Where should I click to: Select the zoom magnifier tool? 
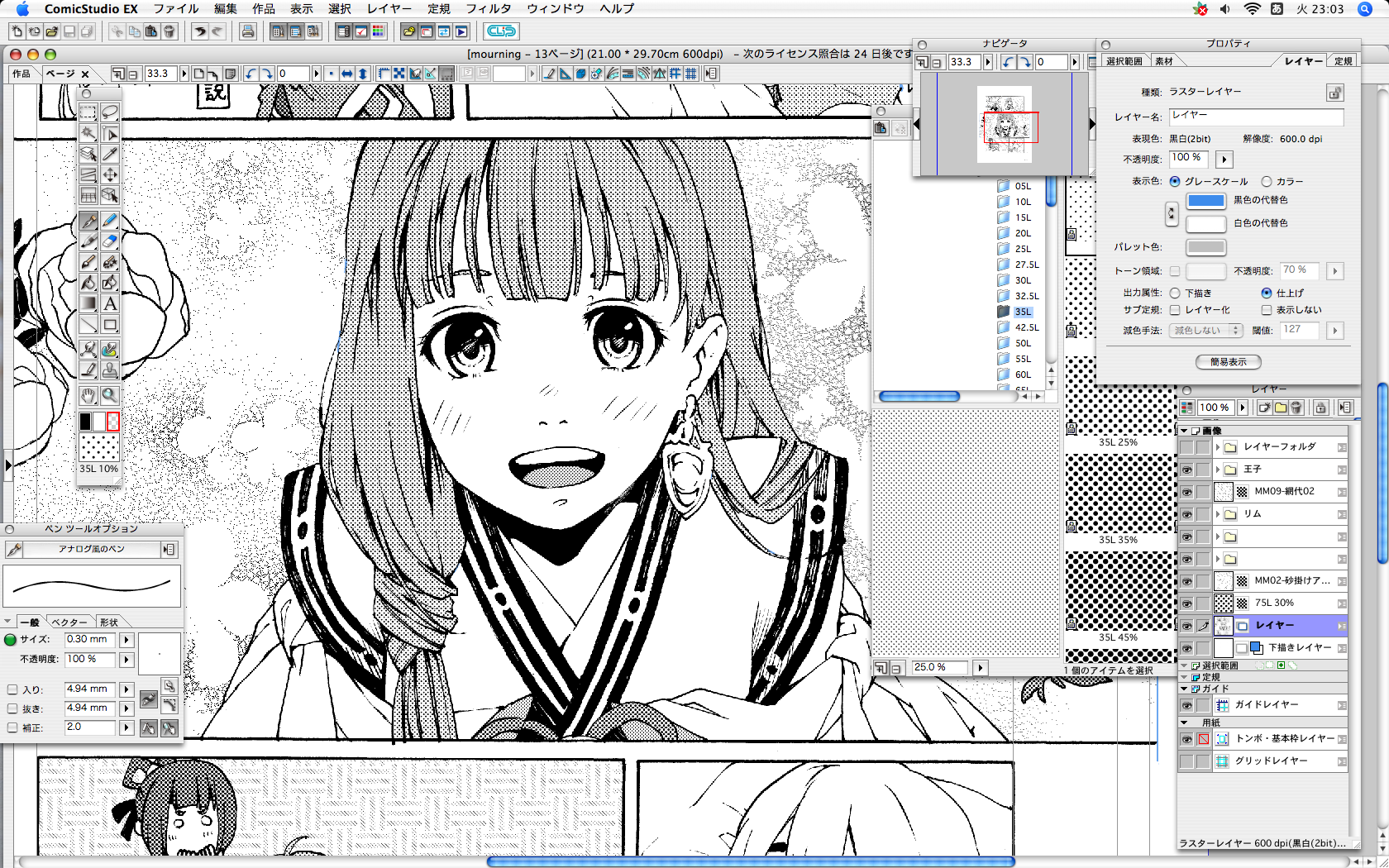pyautogui.click(x=109, y=395)
